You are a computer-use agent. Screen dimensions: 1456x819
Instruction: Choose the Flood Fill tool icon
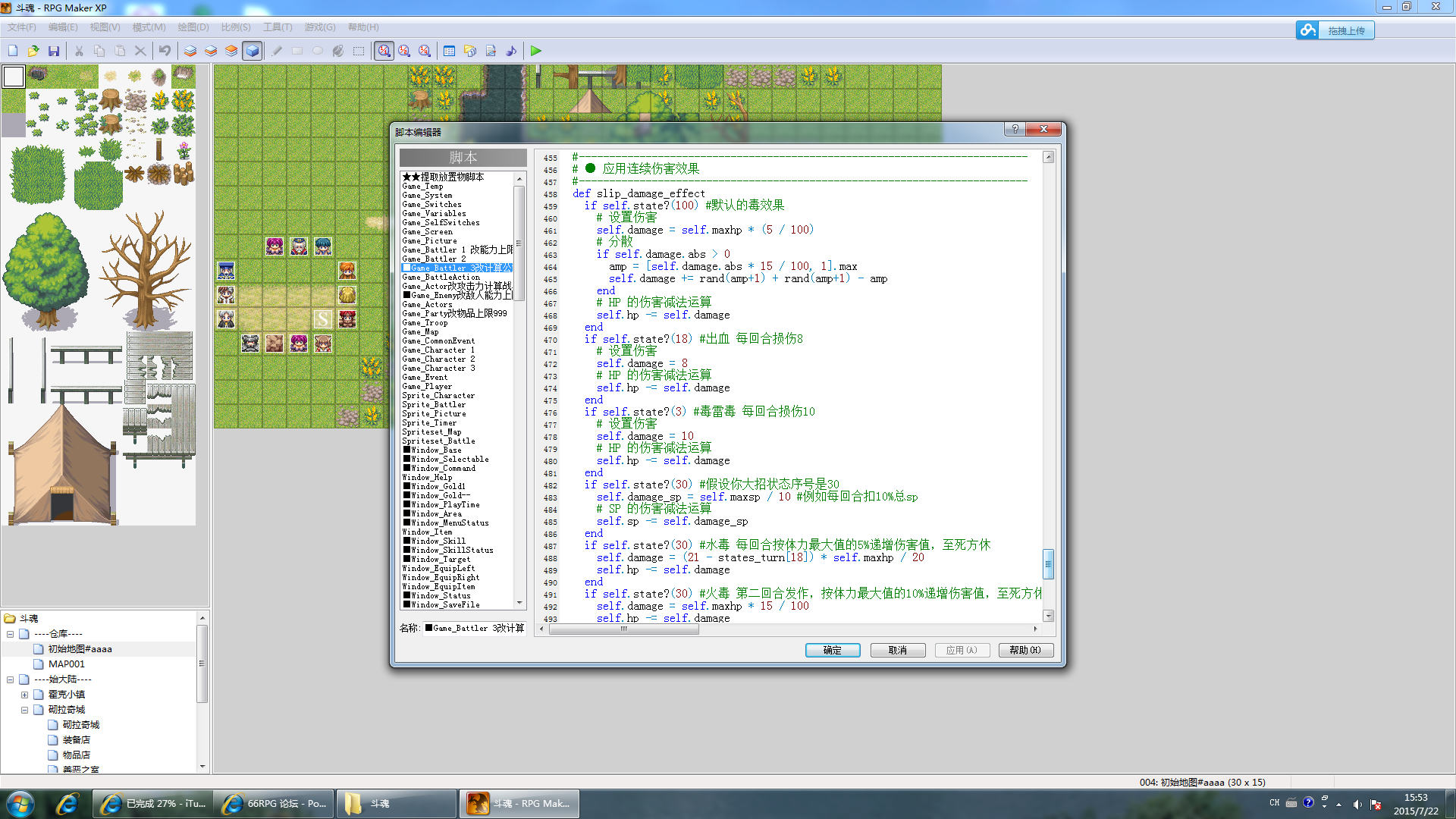(338, 51)
